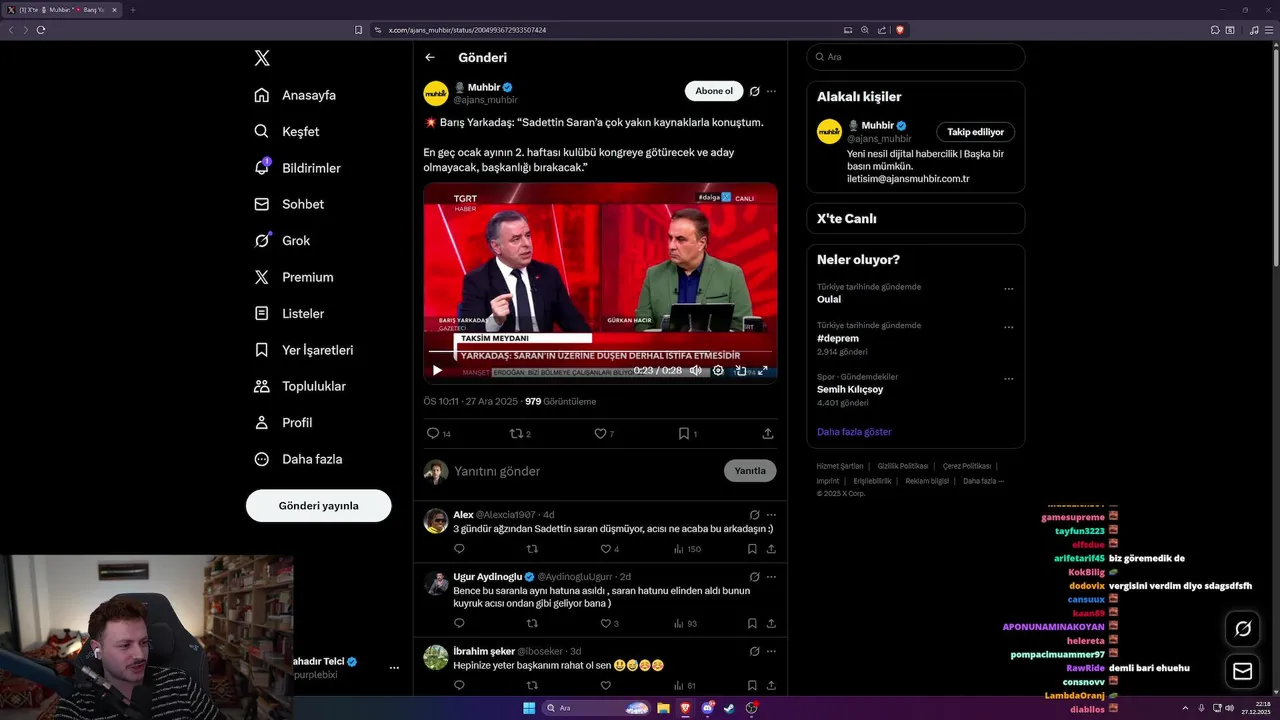The image size is (1280, 720).
Task: Mute the video volume
Action: (x=696, y=370)
